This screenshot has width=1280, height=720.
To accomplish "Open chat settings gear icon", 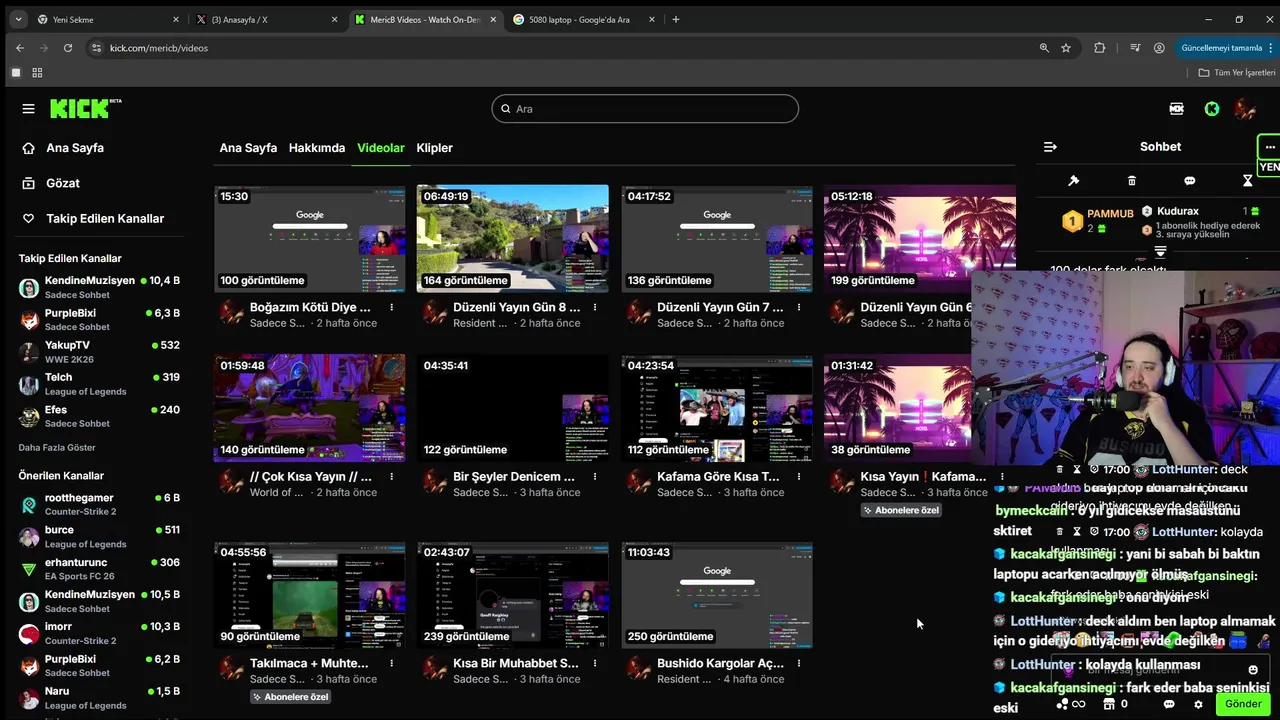I will [1198, 704].
